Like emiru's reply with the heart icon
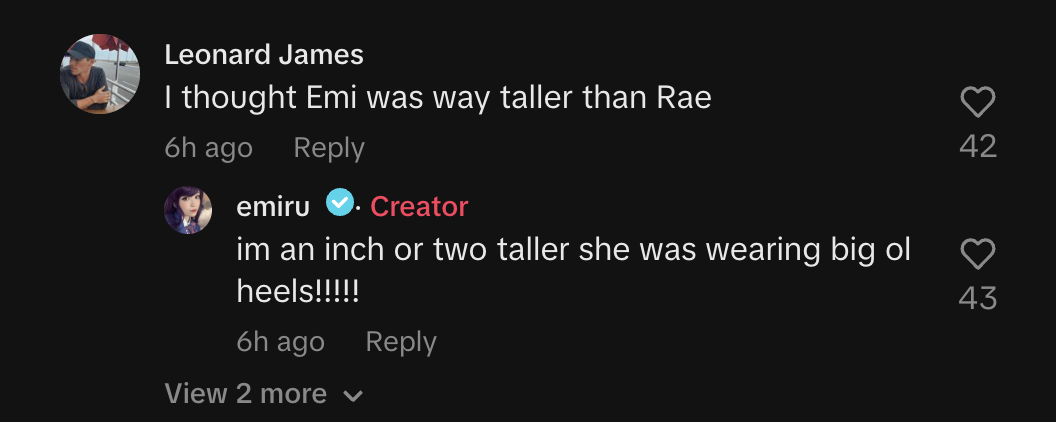Screen dimensions: 1056x422 pos(977,255)
